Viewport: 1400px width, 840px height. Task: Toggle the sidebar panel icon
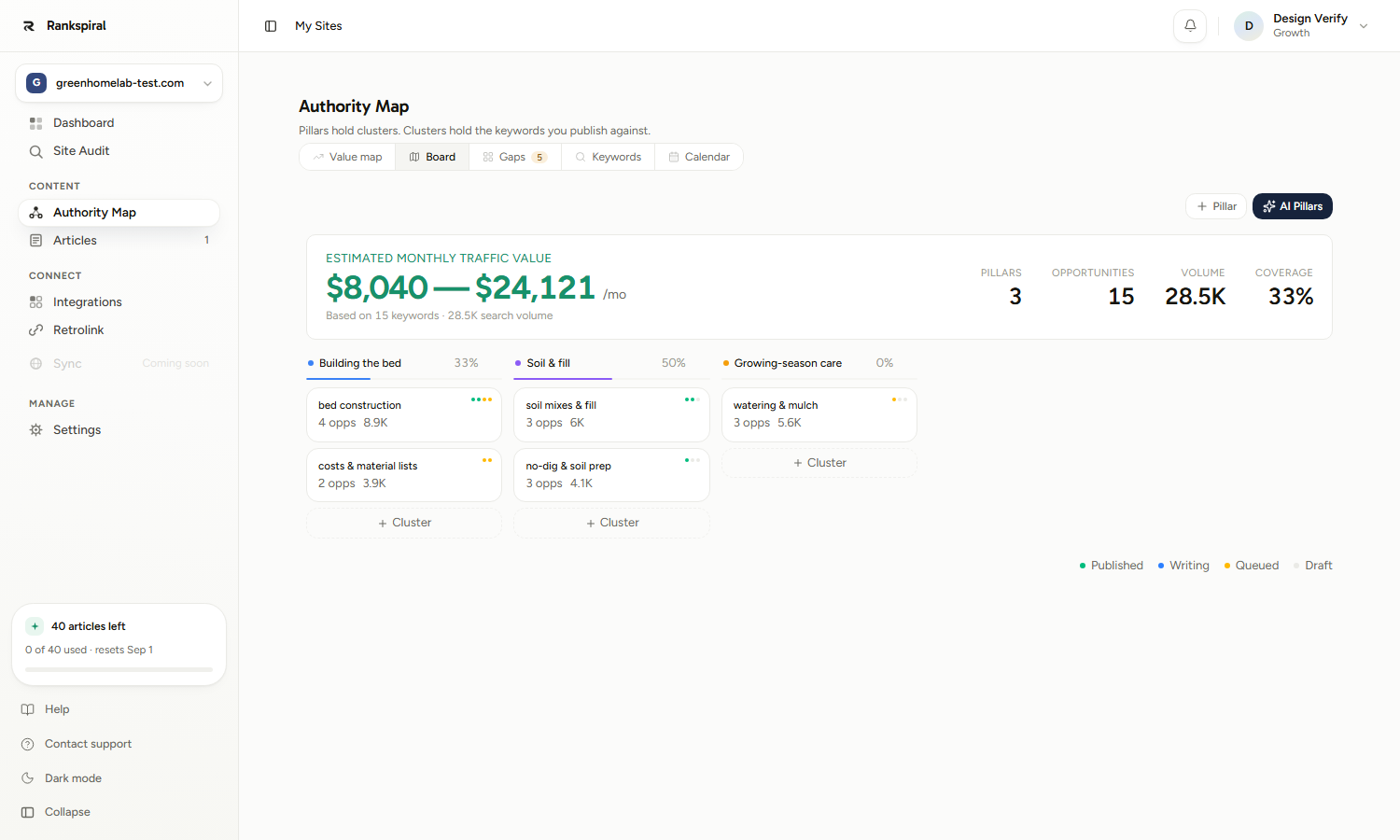coord(271,26)
